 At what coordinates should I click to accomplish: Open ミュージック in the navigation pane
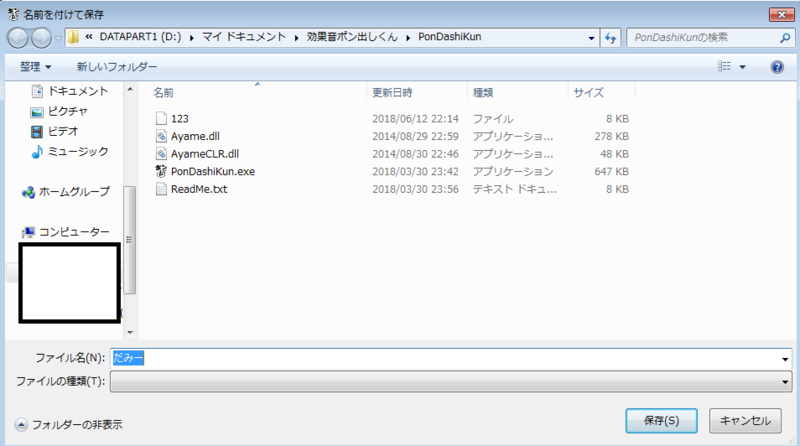[78, 152]
